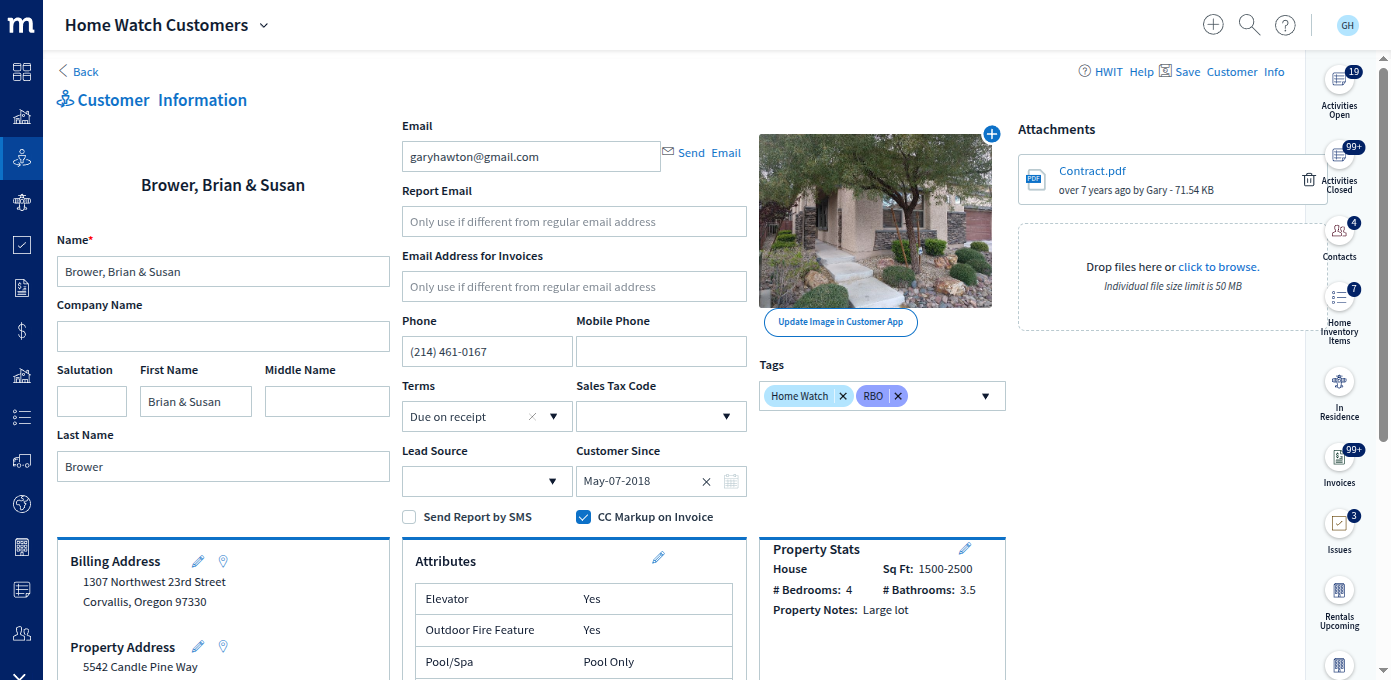Click the Salutation input field
Viewport: 1391px width, 680px height.
(x=92, y=401)
